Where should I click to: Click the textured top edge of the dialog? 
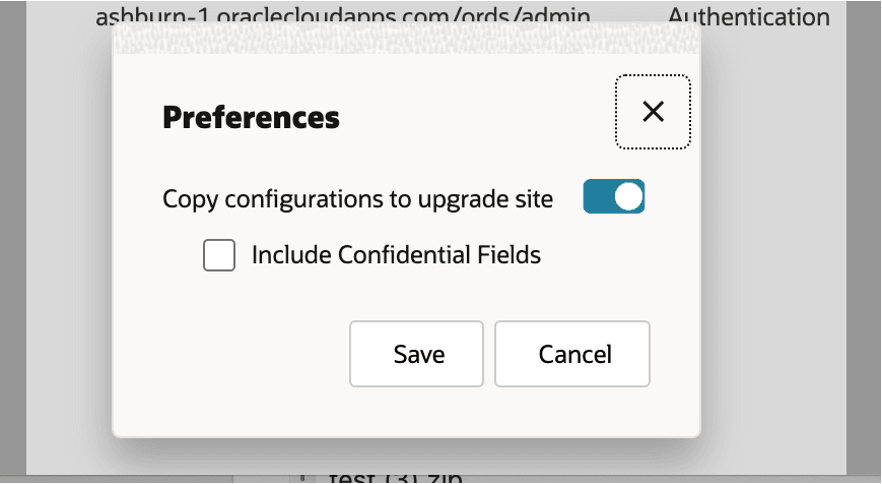pos(406,38)
